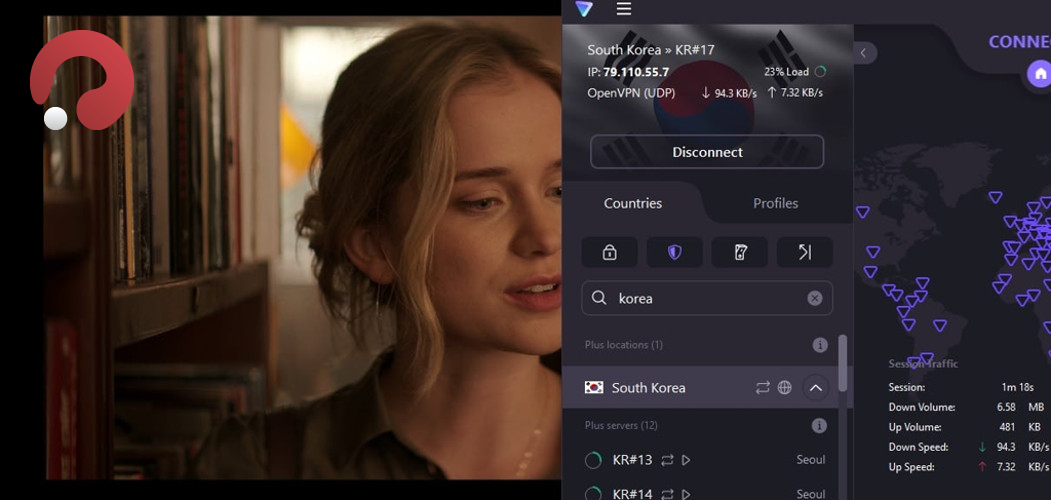This screenshot has width=1051, height=500.
Task: Open the hamburger menu
Action: [x=624, y=9]
